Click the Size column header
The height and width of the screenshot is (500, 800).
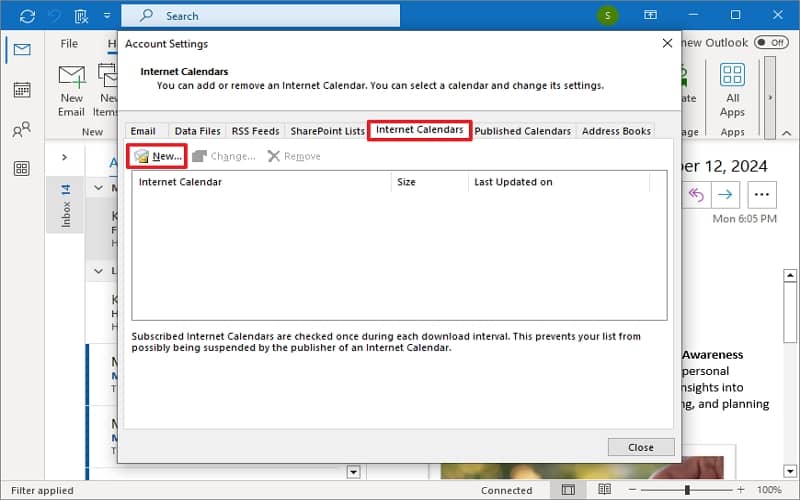click(x=430, y=182)
